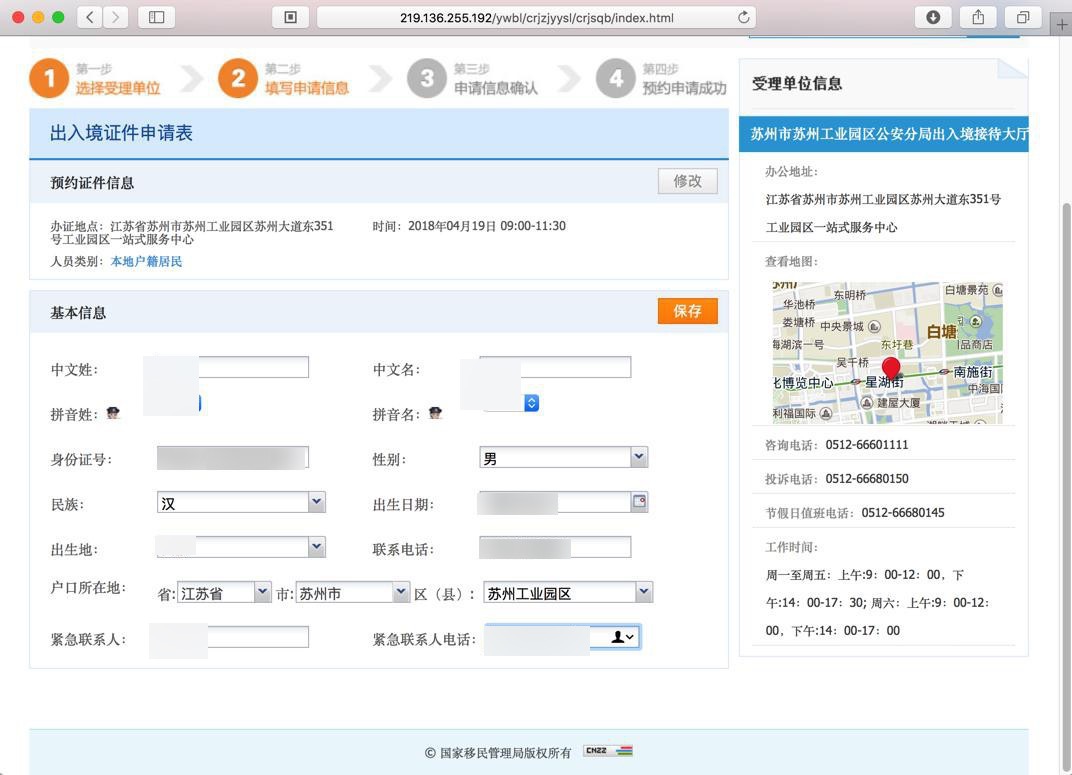This screenshot has width=1072, height=775.
Task: Click the red map location pin
Action: (890, 369)
